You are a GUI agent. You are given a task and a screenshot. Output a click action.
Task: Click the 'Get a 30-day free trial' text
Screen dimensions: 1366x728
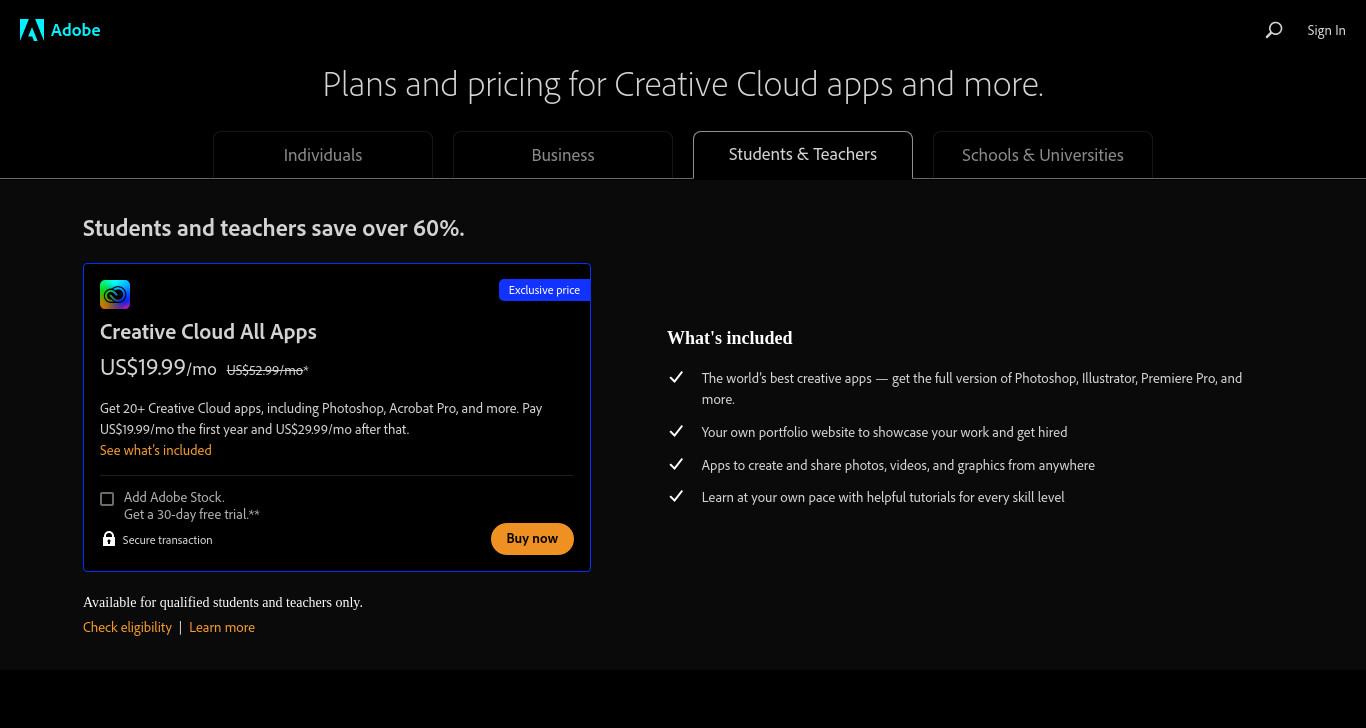click(x=192, y=514)
